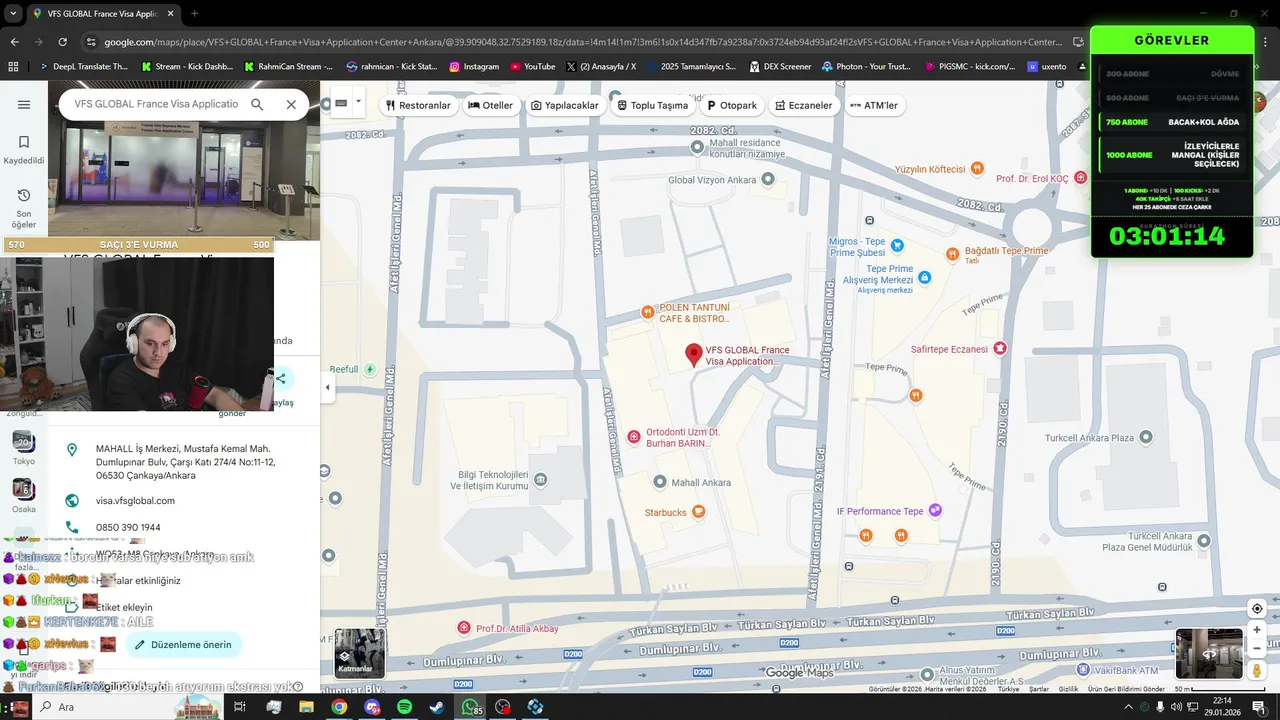Open the map input tools dropdown arrow
This screenshot has height=720, width=1280.
[x=358, y=102]
